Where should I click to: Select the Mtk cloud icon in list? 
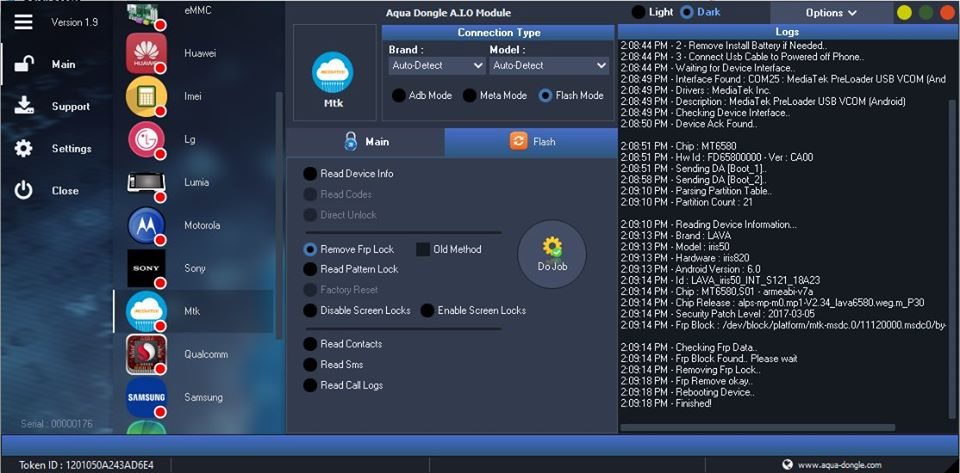(146, 311)
